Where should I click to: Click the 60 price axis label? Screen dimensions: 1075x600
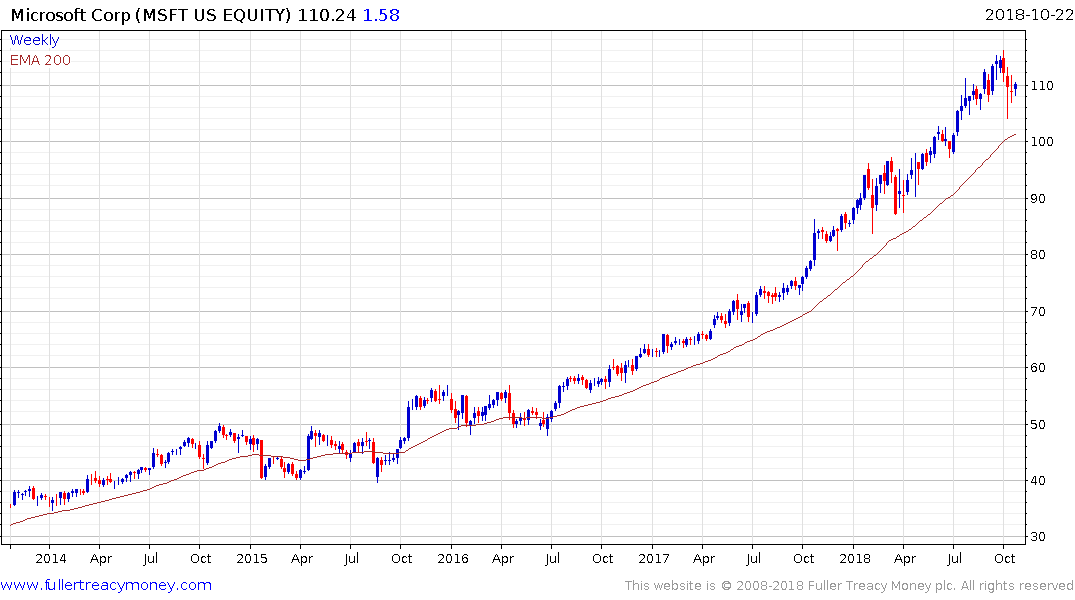click(1038, 368)
